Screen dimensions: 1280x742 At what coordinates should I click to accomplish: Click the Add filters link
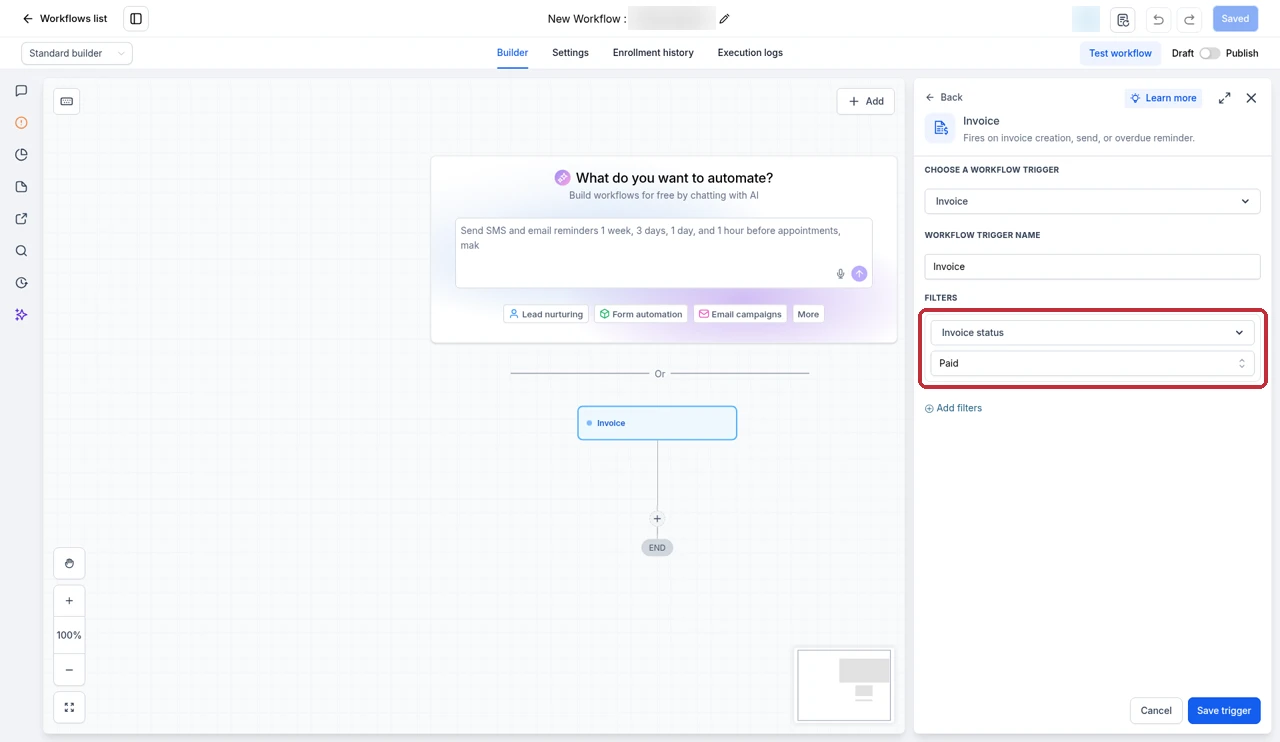click(953, 408)
